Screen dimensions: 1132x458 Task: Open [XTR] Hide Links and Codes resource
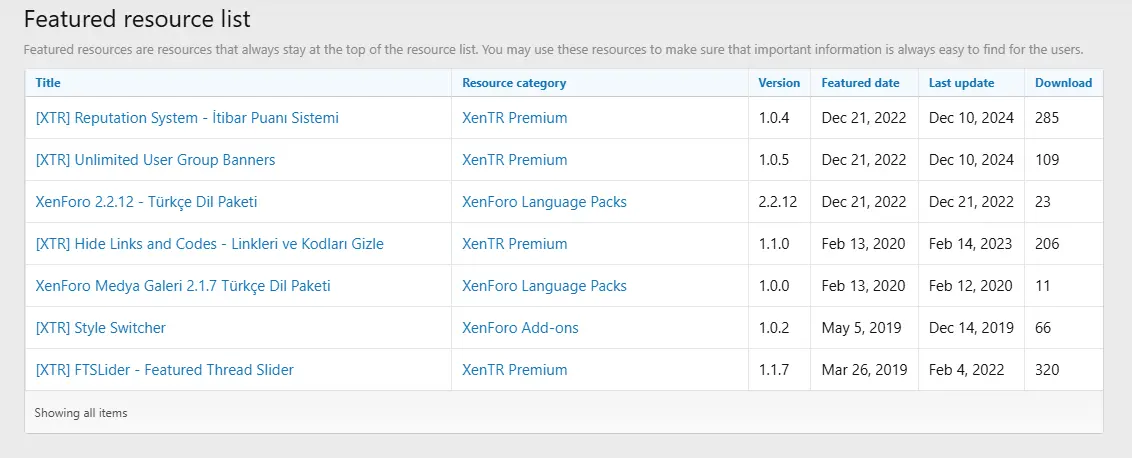pyautogui.click(x=209, y=243)
